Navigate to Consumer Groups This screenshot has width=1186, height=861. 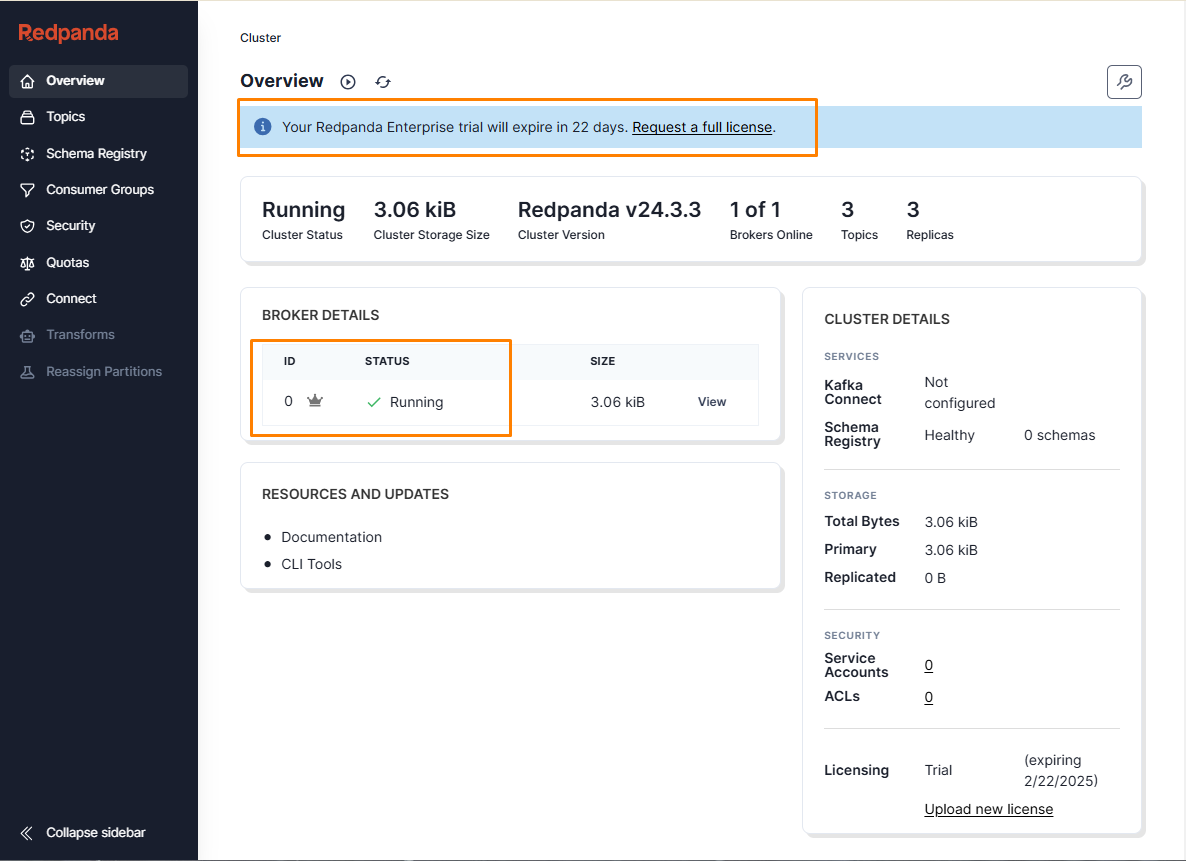(98, 190)
